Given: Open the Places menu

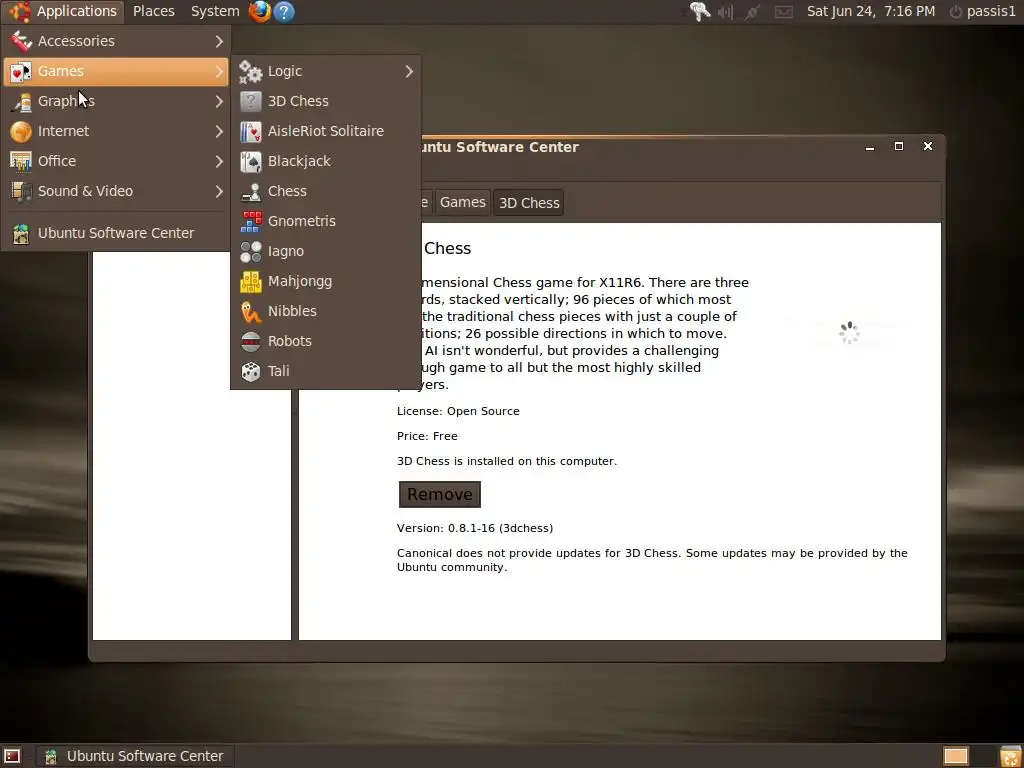Looking at the screenshot, I should tap(154, 11).
